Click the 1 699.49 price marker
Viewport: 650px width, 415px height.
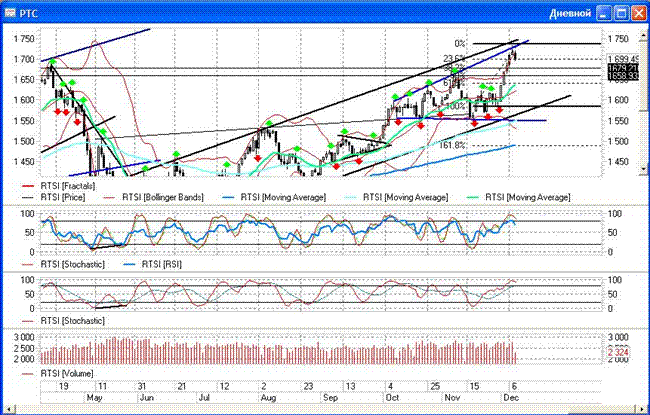pos(624,59)
